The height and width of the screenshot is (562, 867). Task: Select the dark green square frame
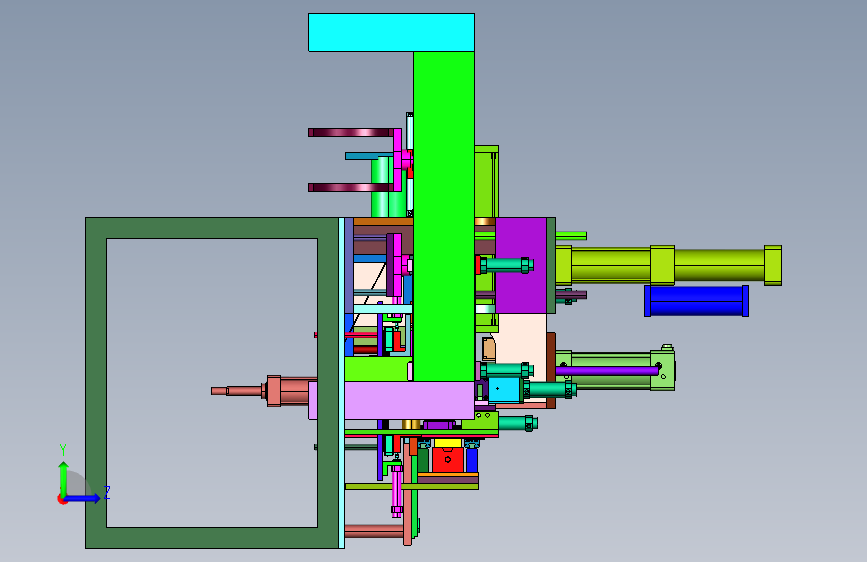click(213, 383)
